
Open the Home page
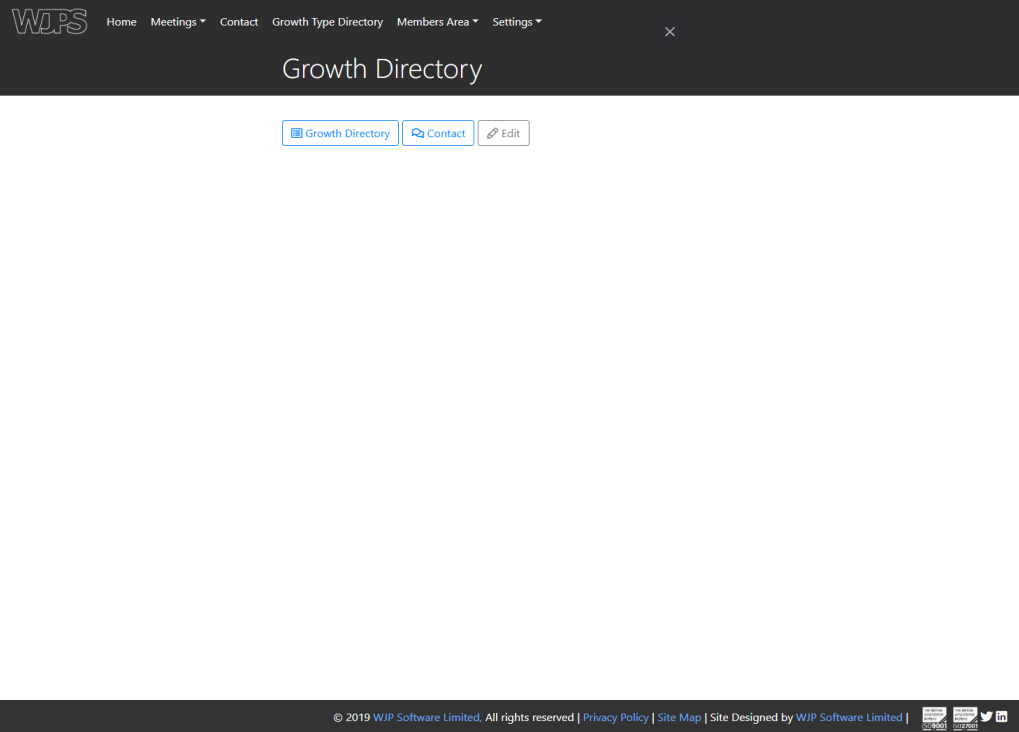point(122,22)
